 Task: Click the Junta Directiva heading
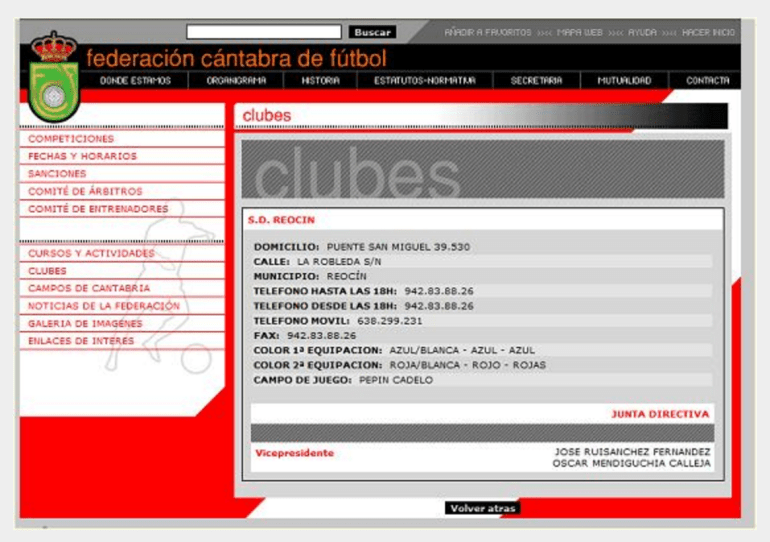(660, 414)
